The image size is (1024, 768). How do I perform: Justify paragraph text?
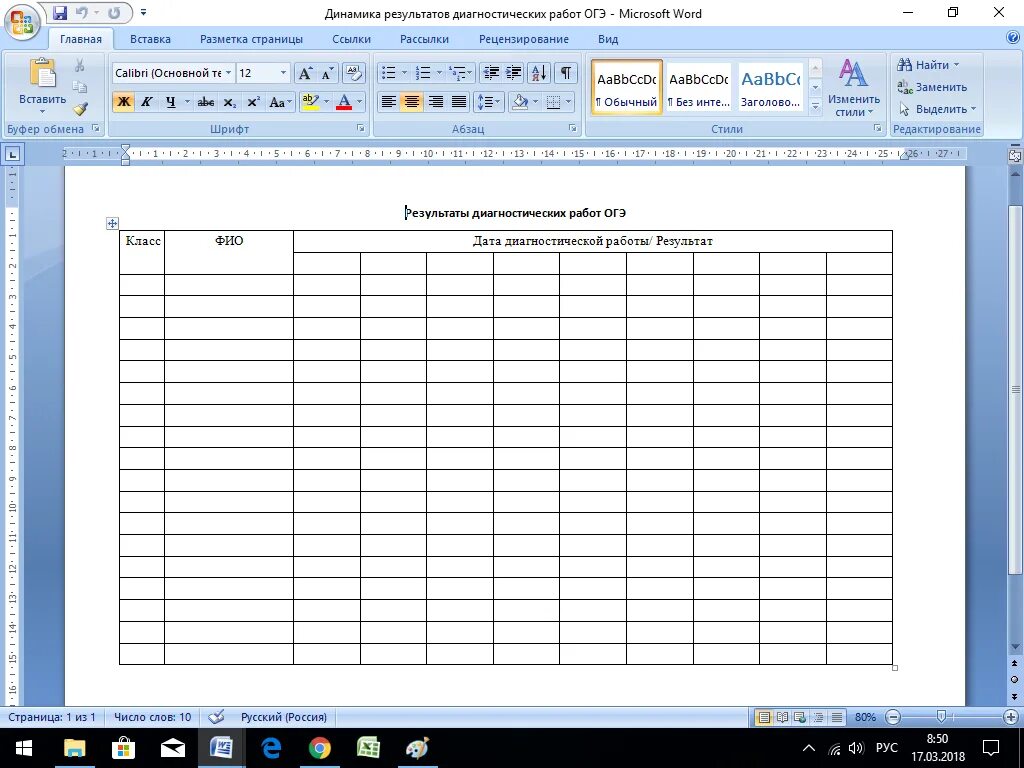click(x=459, y=102)
